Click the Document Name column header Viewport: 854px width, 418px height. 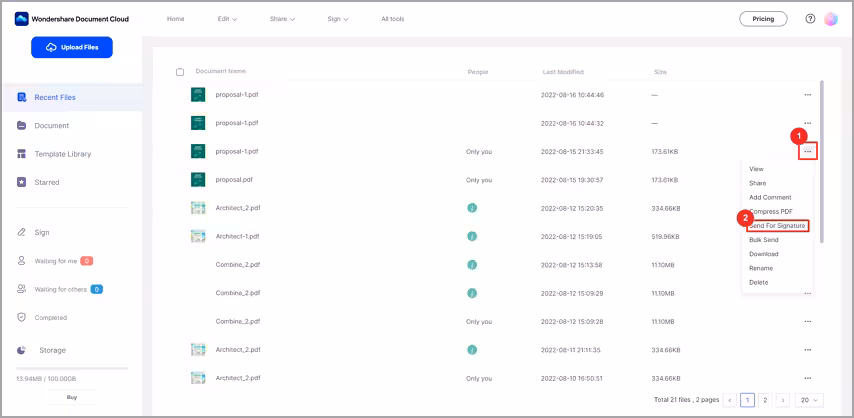(x=221, y=71)
